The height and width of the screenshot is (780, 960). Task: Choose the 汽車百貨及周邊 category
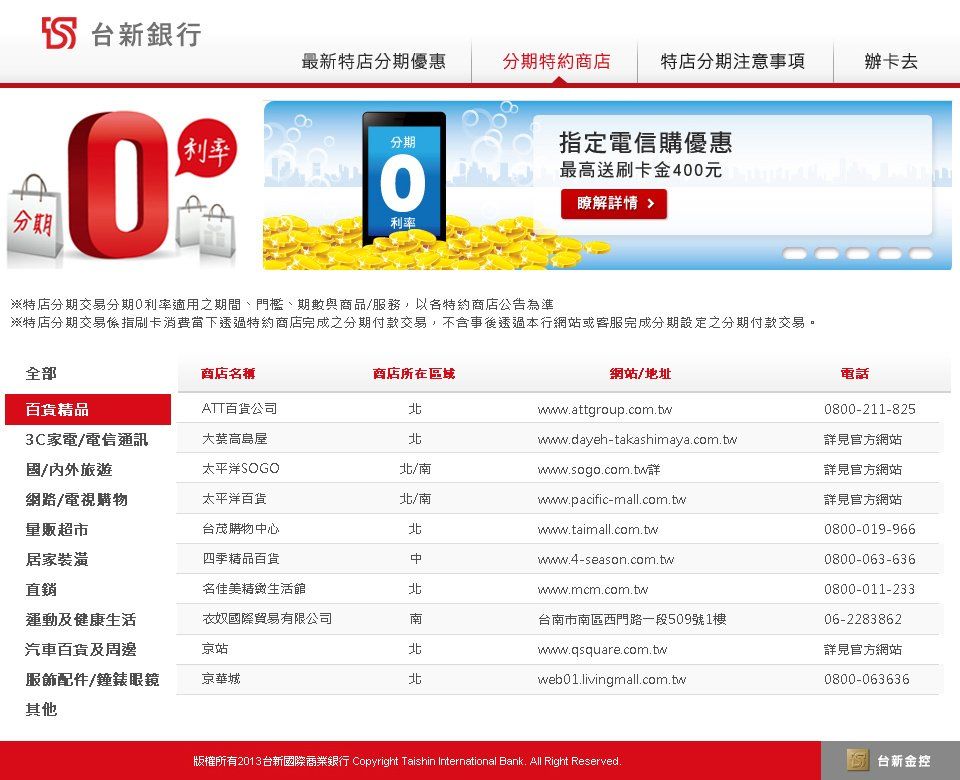pos(80,650)
